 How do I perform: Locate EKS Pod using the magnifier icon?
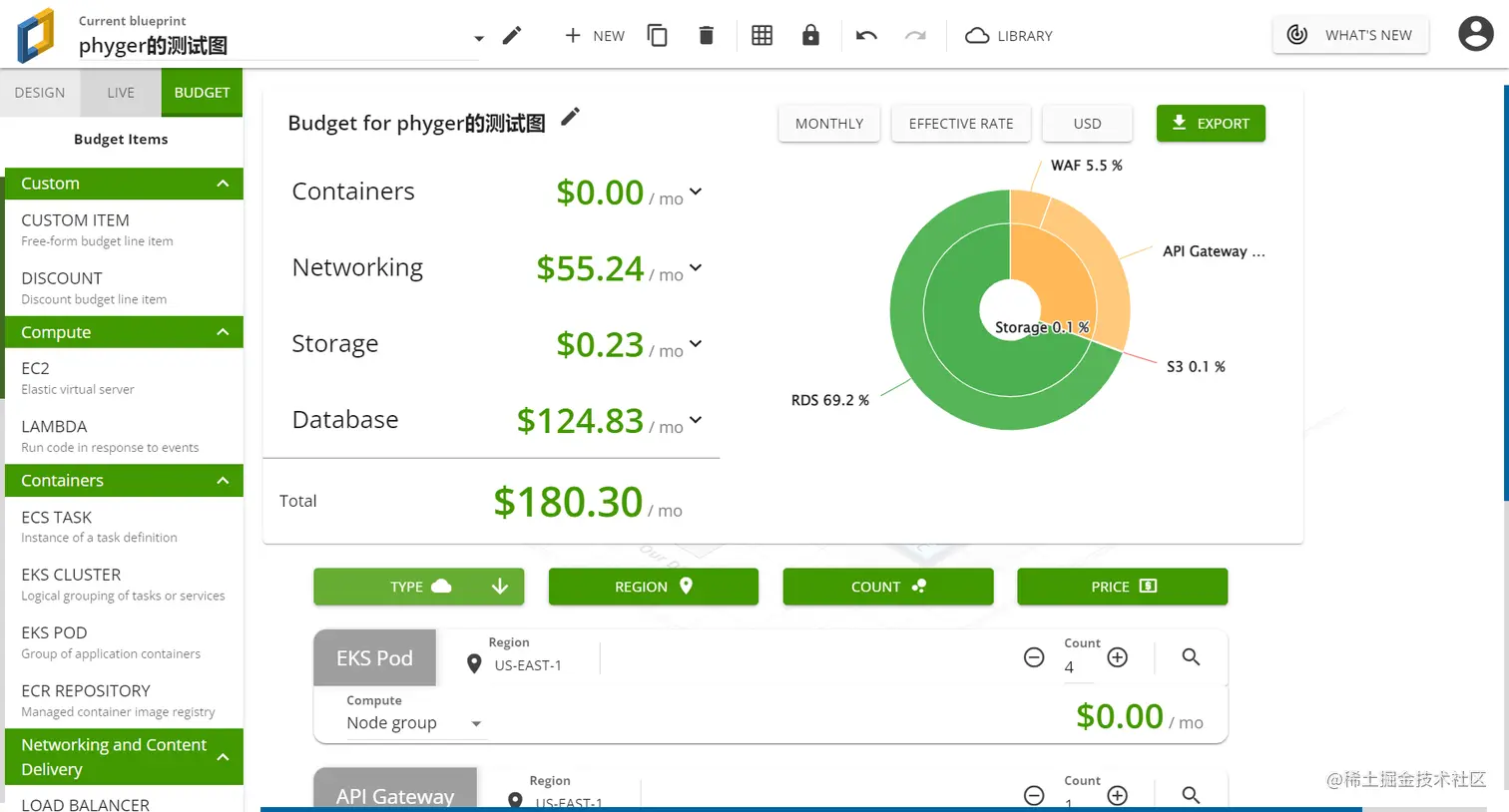coord(1191,657)
